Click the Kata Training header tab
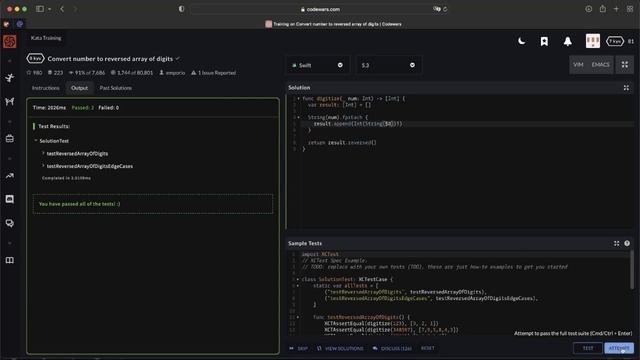The image size is (640, 360). coord(46,38)
